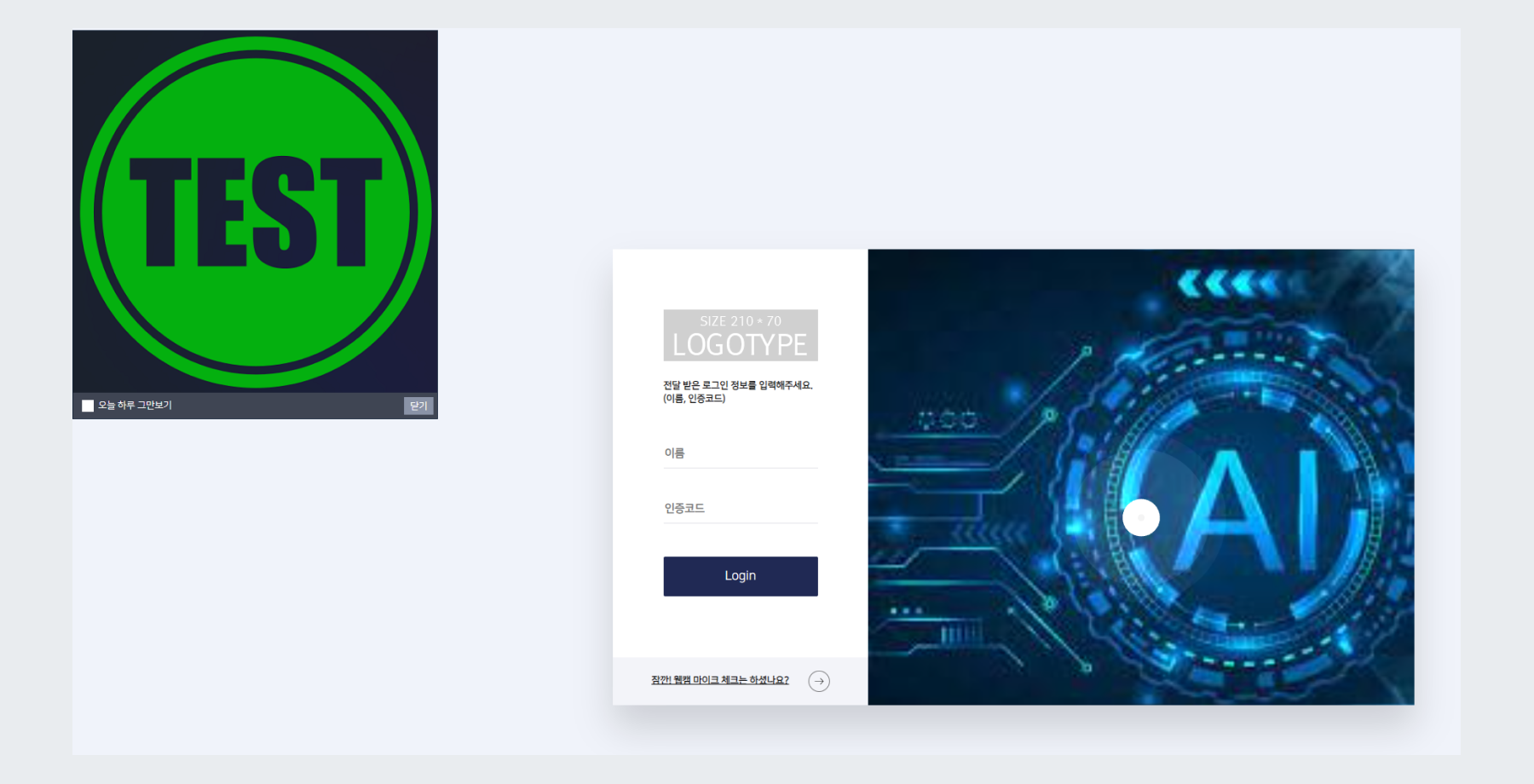
Task: Click the gray footer strip beside webcam link
Action: 741,681
